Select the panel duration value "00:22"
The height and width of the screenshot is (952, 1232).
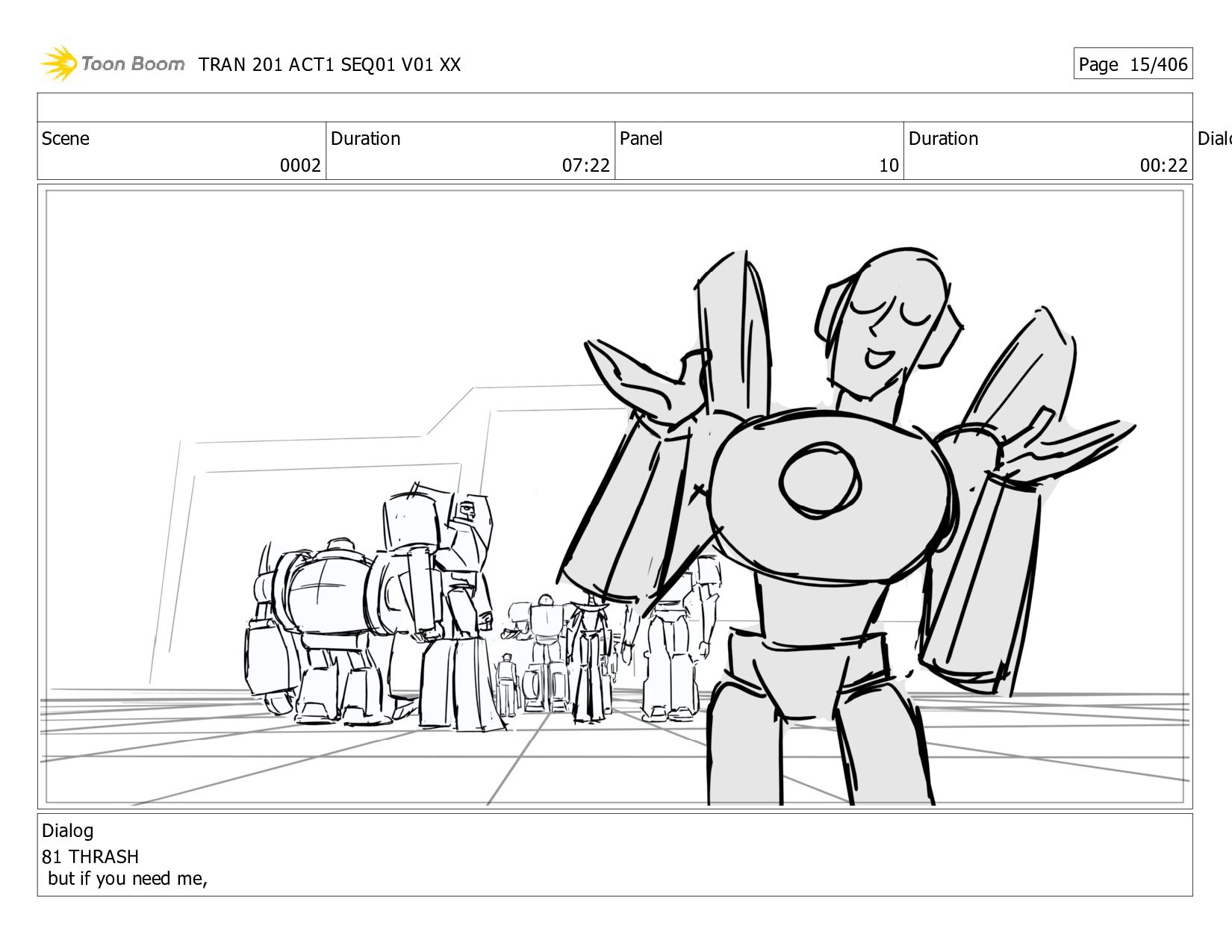point(1164,166)
